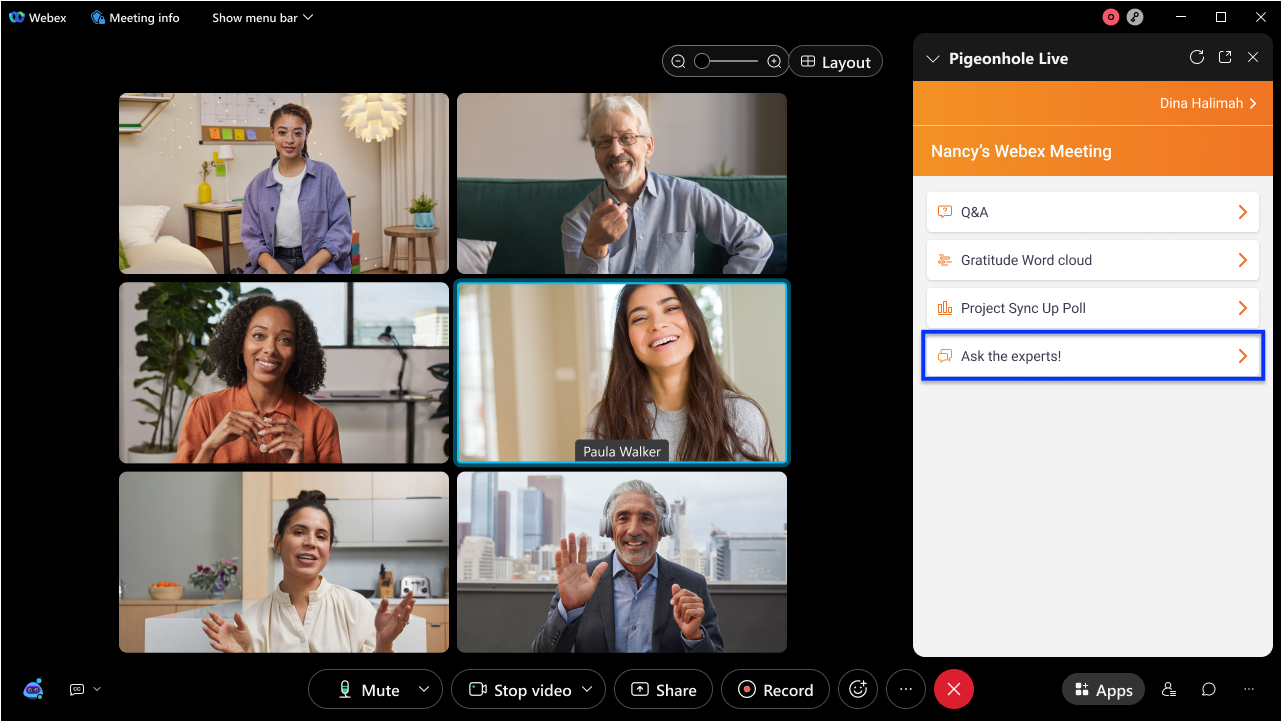Zoom out the video grid with the minus magnifier

coord(678,62)
